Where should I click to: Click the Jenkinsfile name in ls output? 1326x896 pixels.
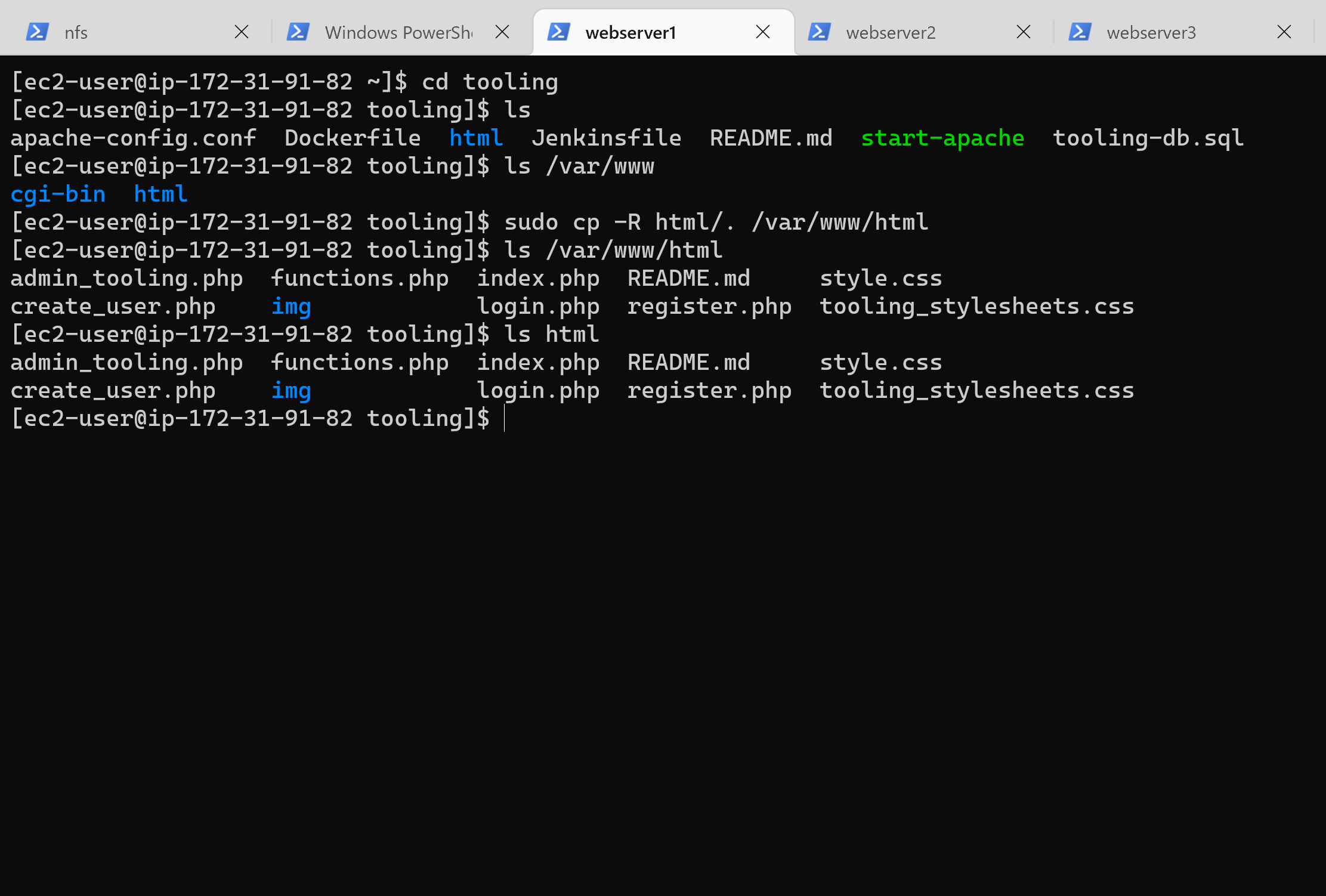606,138
